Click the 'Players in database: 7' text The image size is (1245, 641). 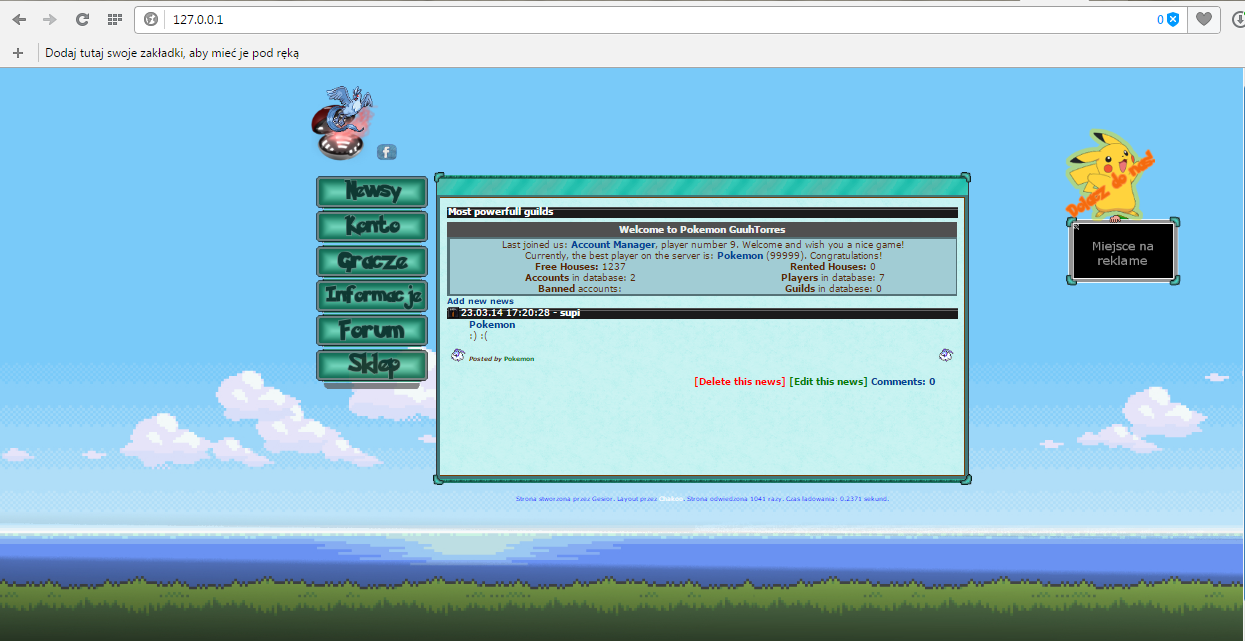pyautogui.click(x=832, y=278)
